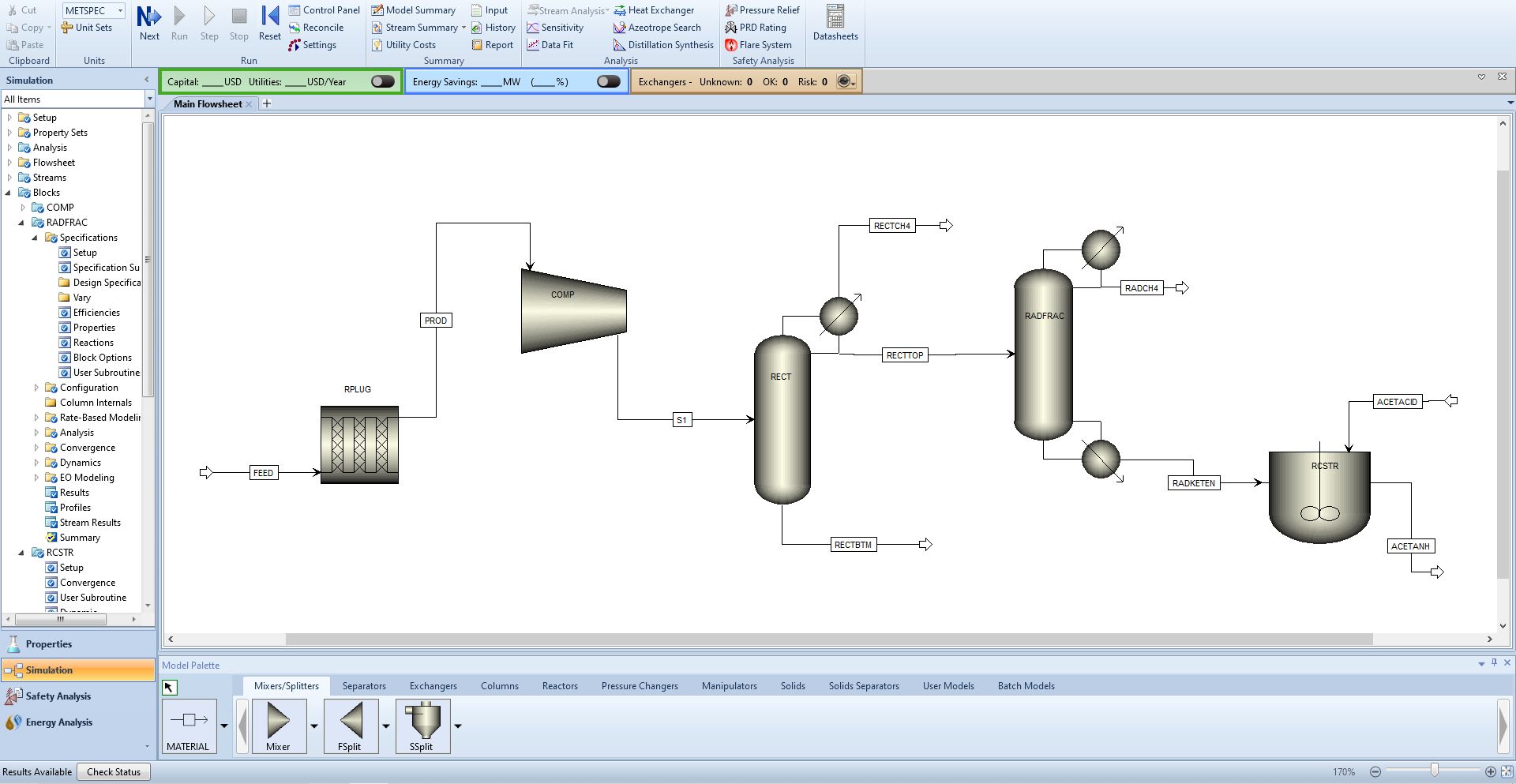Click the zoom slider handle

coord(1434,771)
